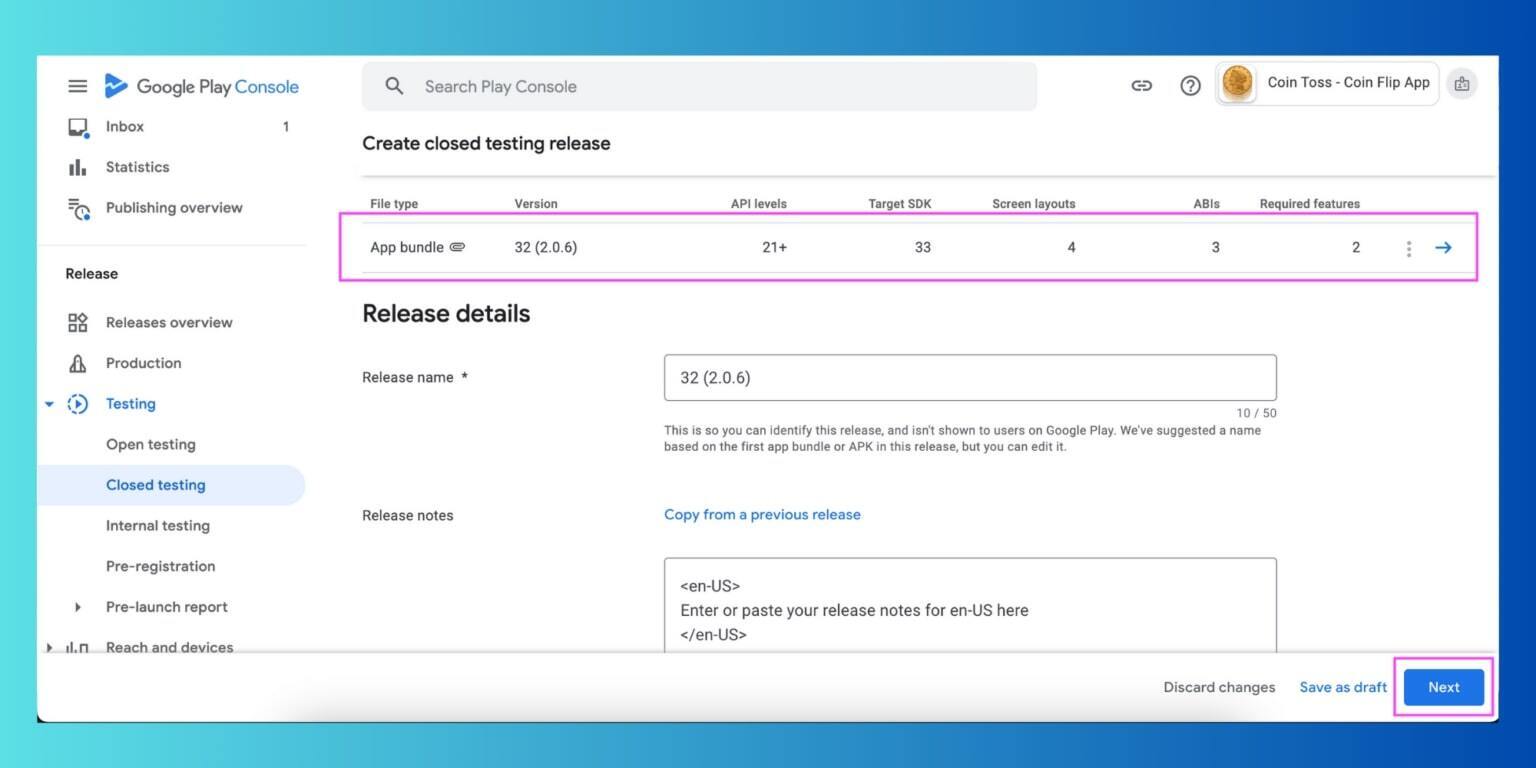This screenshot has height=768, width=1536.
Task: Open help with the question mark icon
Action: point(1190,86)
